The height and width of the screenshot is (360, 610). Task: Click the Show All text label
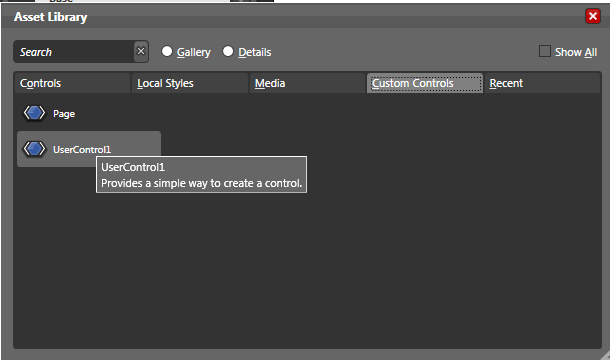(576, 52)
